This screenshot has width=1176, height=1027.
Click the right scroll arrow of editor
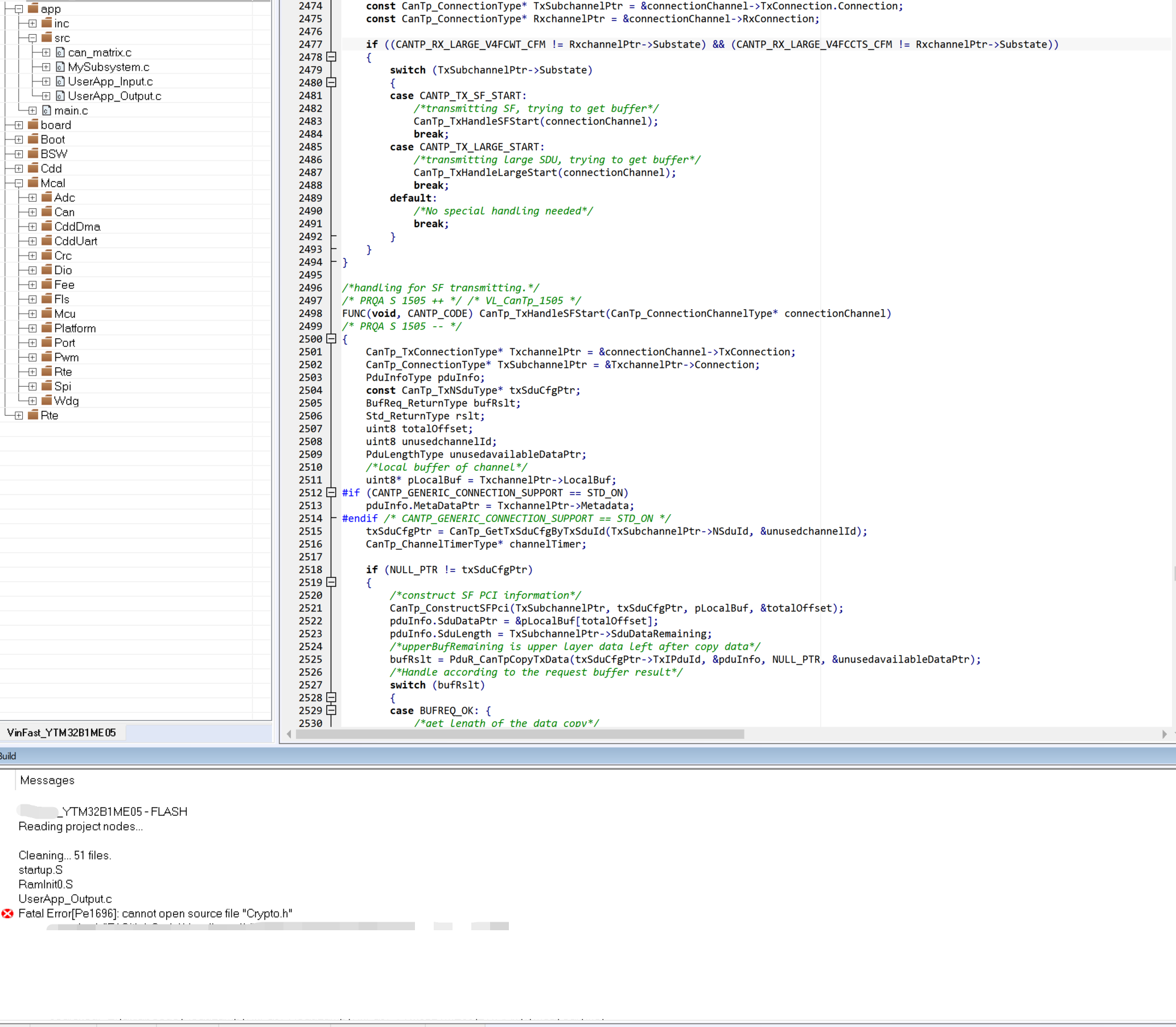coord(1164,734)
